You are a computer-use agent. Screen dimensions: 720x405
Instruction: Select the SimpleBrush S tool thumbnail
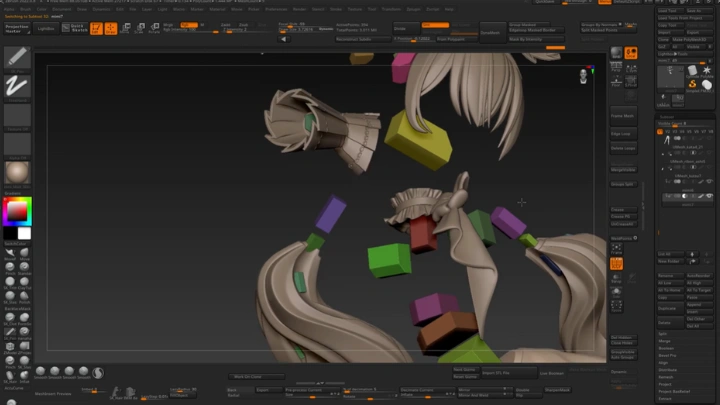click(x=692, y=85)
